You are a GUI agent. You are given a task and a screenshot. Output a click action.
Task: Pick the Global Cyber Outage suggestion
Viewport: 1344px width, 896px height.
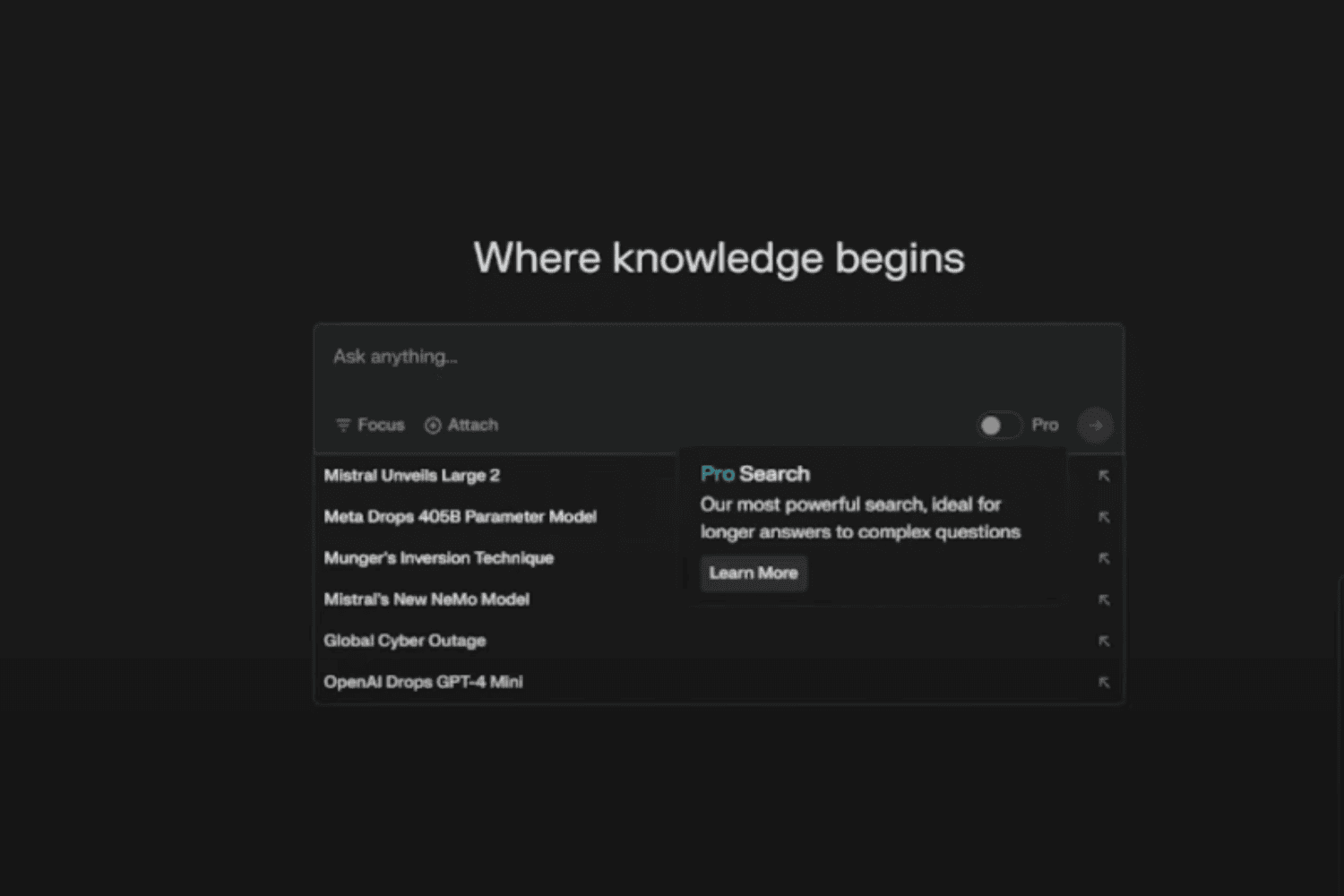pos(405,641)
